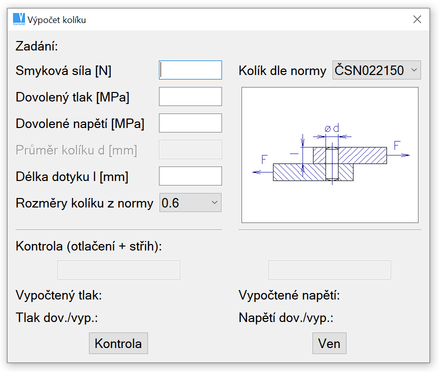Viewport: 439px width, 372px height.
Task: Close the Výpočet kolíku dialog
Action: [x=417, y=19]
